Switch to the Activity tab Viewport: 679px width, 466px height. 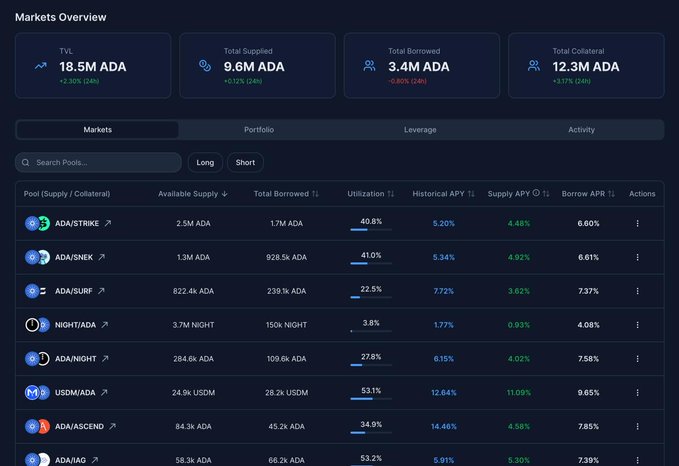pyautogui.click(x=582, y=129)
